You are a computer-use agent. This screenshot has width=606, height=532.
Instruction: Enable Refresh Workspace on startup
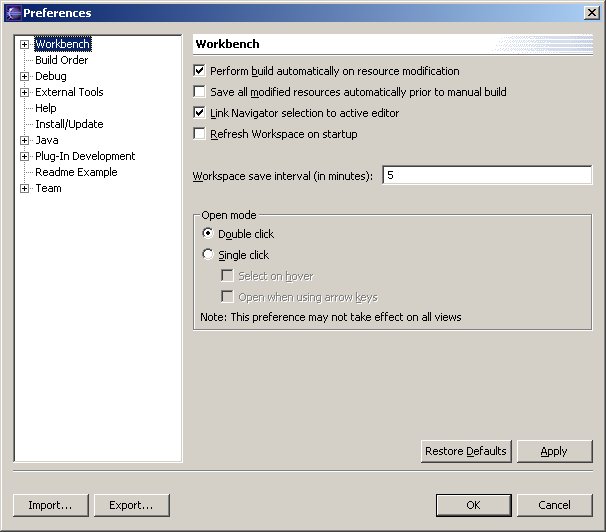tap(200, 134)
